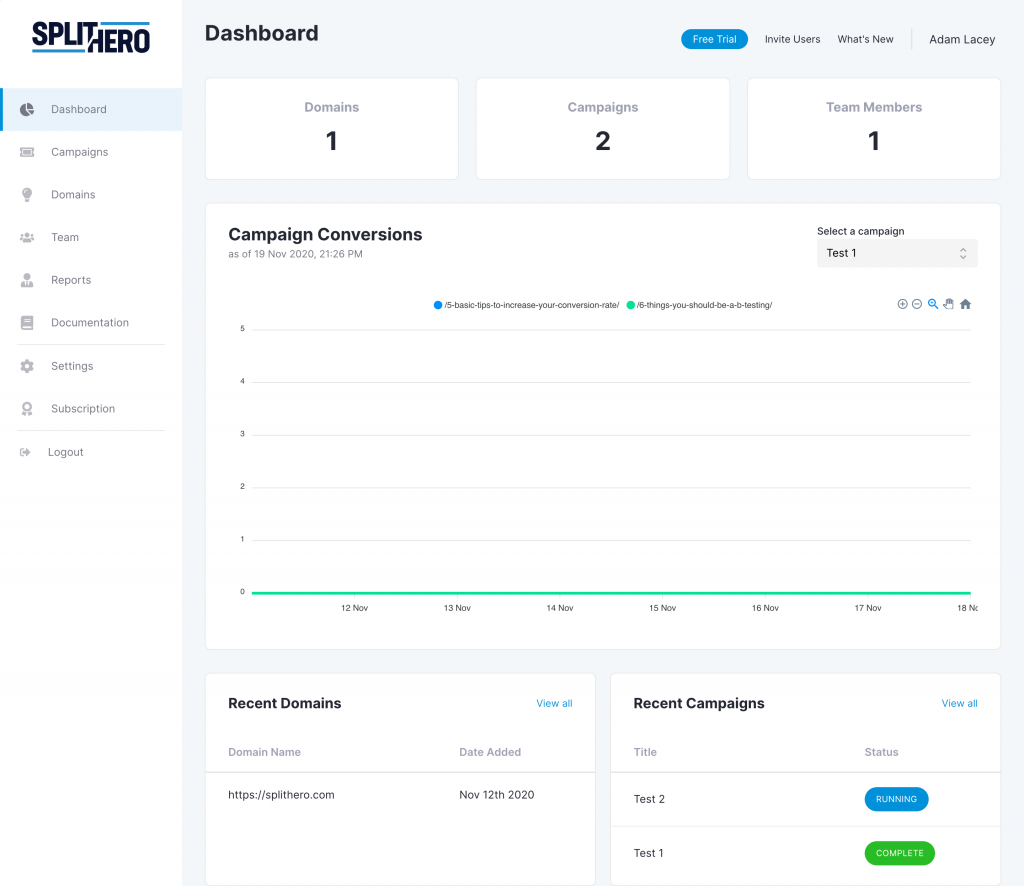Click the Team Members count card
Viewport: 1024px width, 886px height.
click(x=874, y=129)
